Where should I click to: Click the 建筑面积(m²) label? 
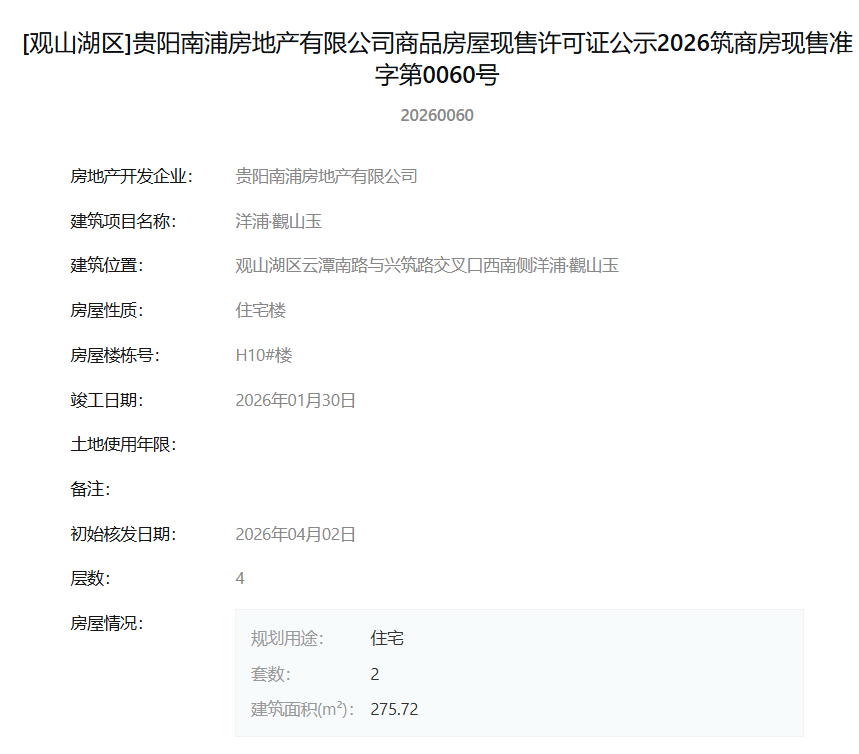click(x=302, y=710)
